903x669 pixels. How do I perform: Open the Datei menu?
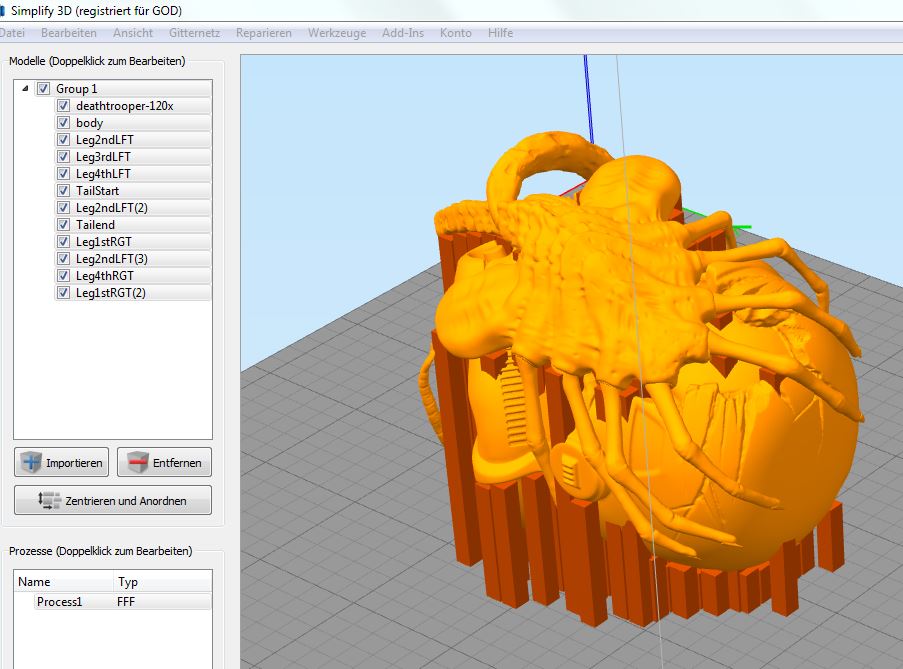pyautogui.click(x=12, y=33)
